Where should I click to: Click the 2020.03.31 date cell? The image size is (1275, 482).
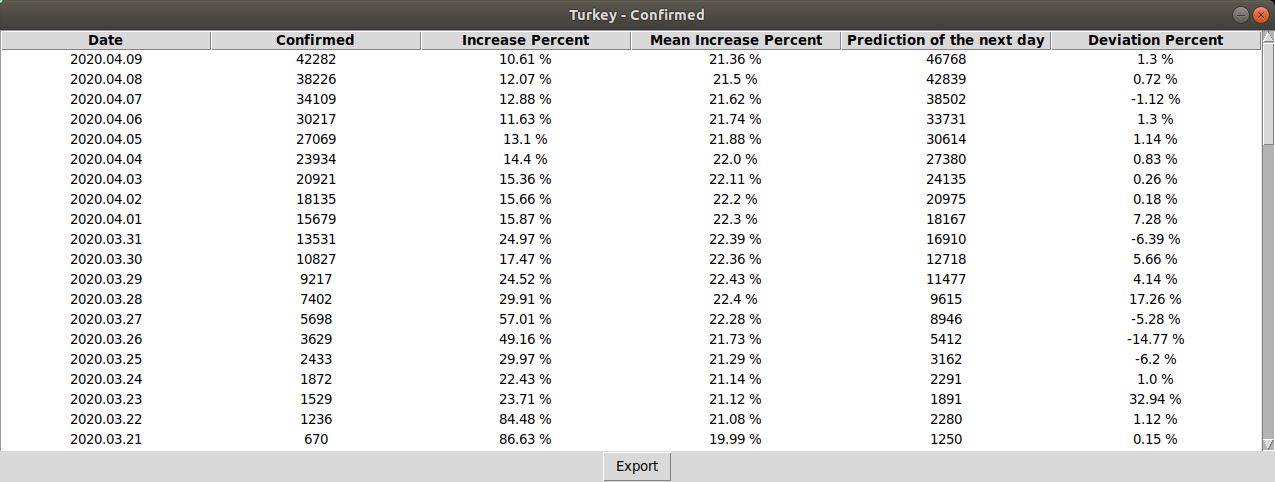(x=106, y=239)
